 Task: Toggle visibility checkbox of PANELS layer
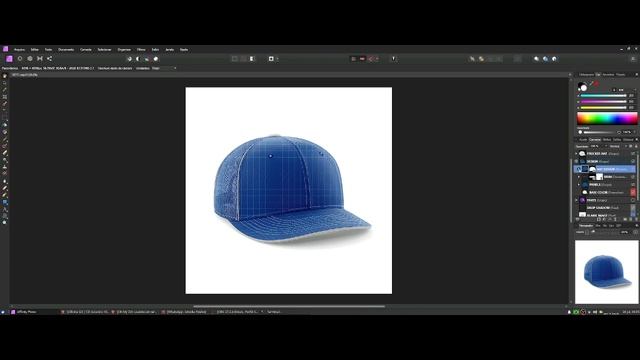click(633, 185)
